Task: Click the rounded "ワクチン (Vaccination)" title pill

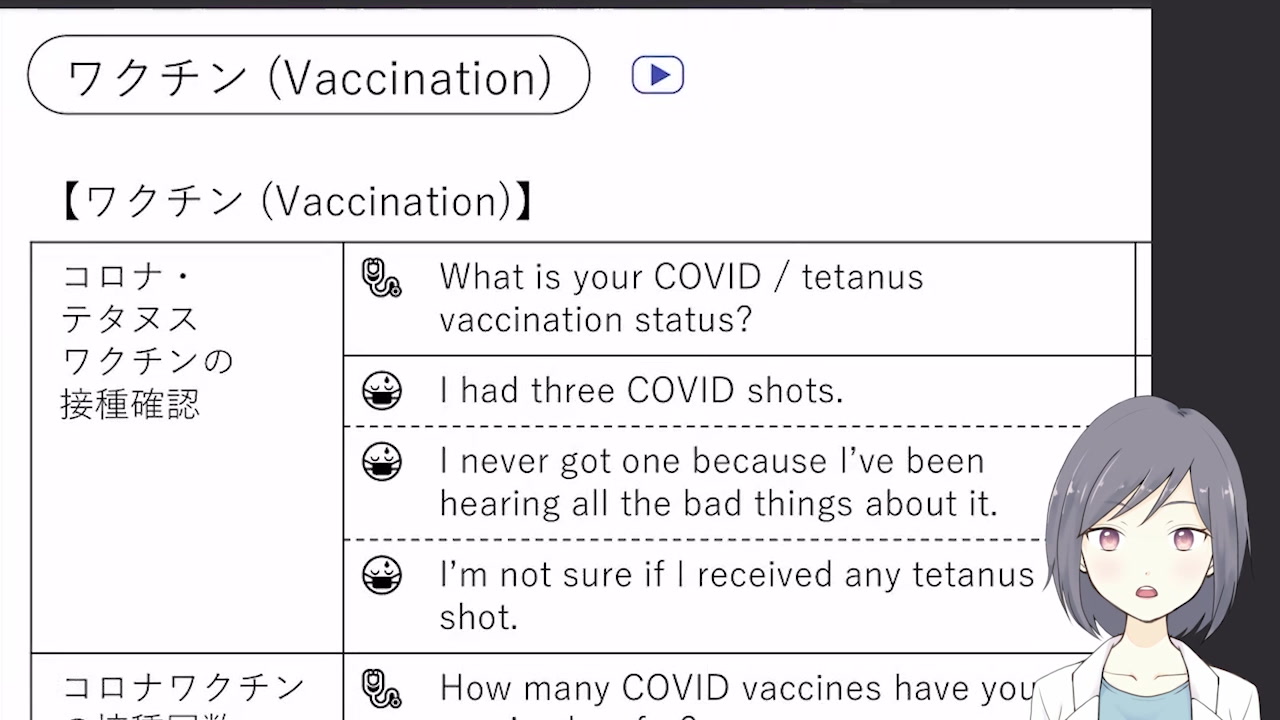Action: pos(308,76)
